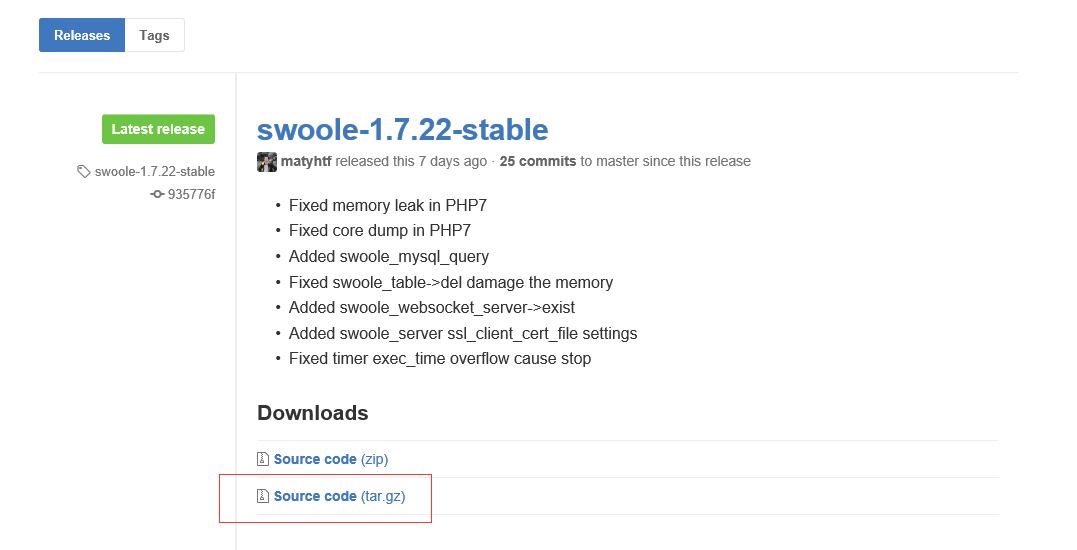Download Source code (tar.gz)
1077x550 pixels.
pos(339,496)
